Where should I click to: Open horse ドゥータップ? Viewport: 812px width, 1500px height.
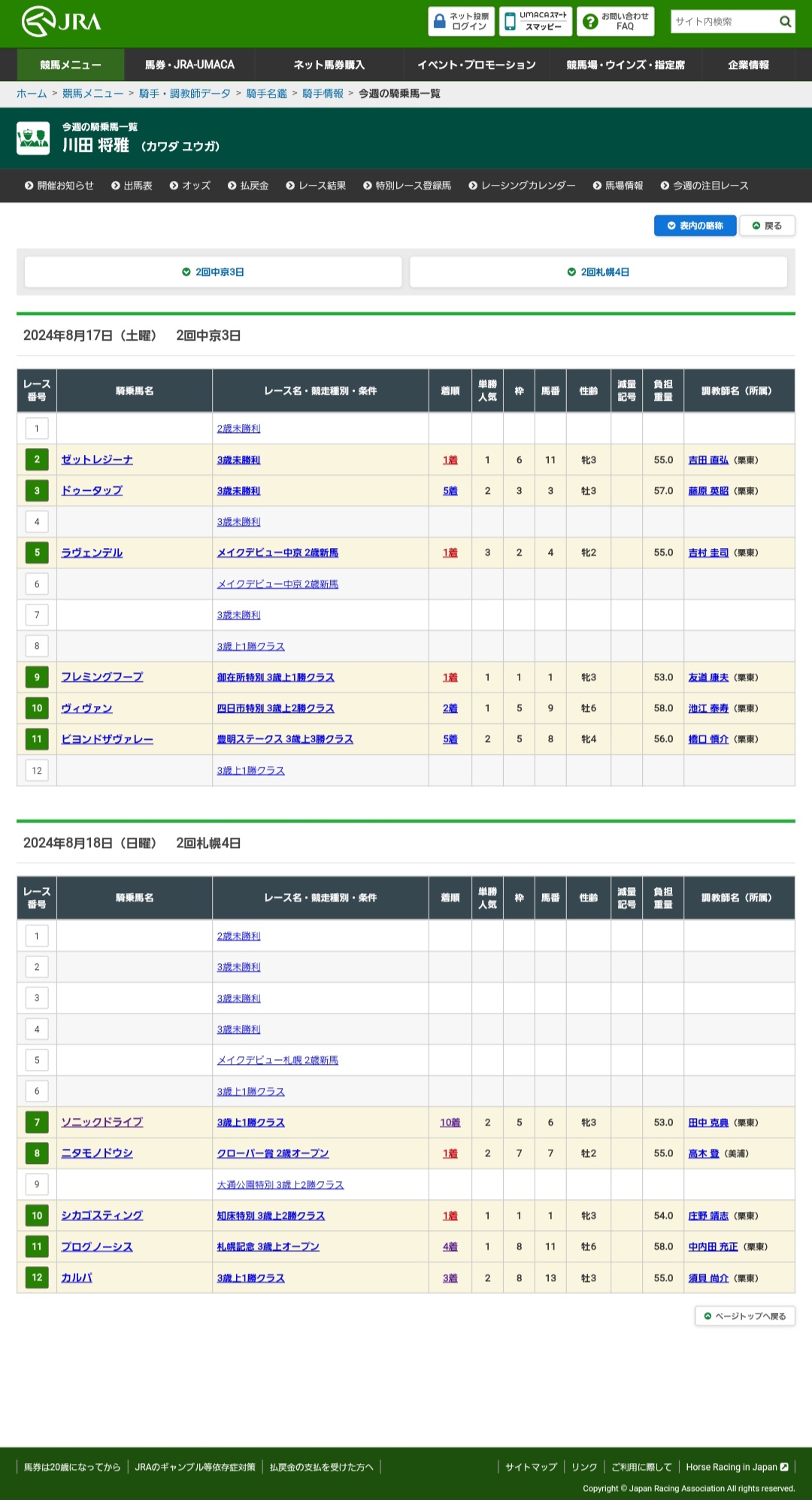pyautogui.click(x=92, y=490)
